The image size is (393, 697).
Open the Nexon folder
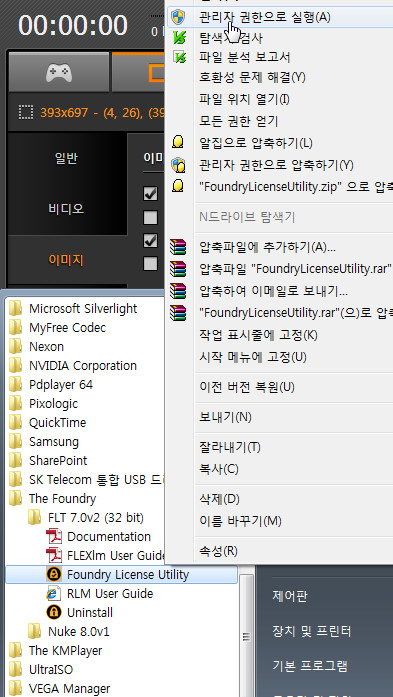[46, 347]
